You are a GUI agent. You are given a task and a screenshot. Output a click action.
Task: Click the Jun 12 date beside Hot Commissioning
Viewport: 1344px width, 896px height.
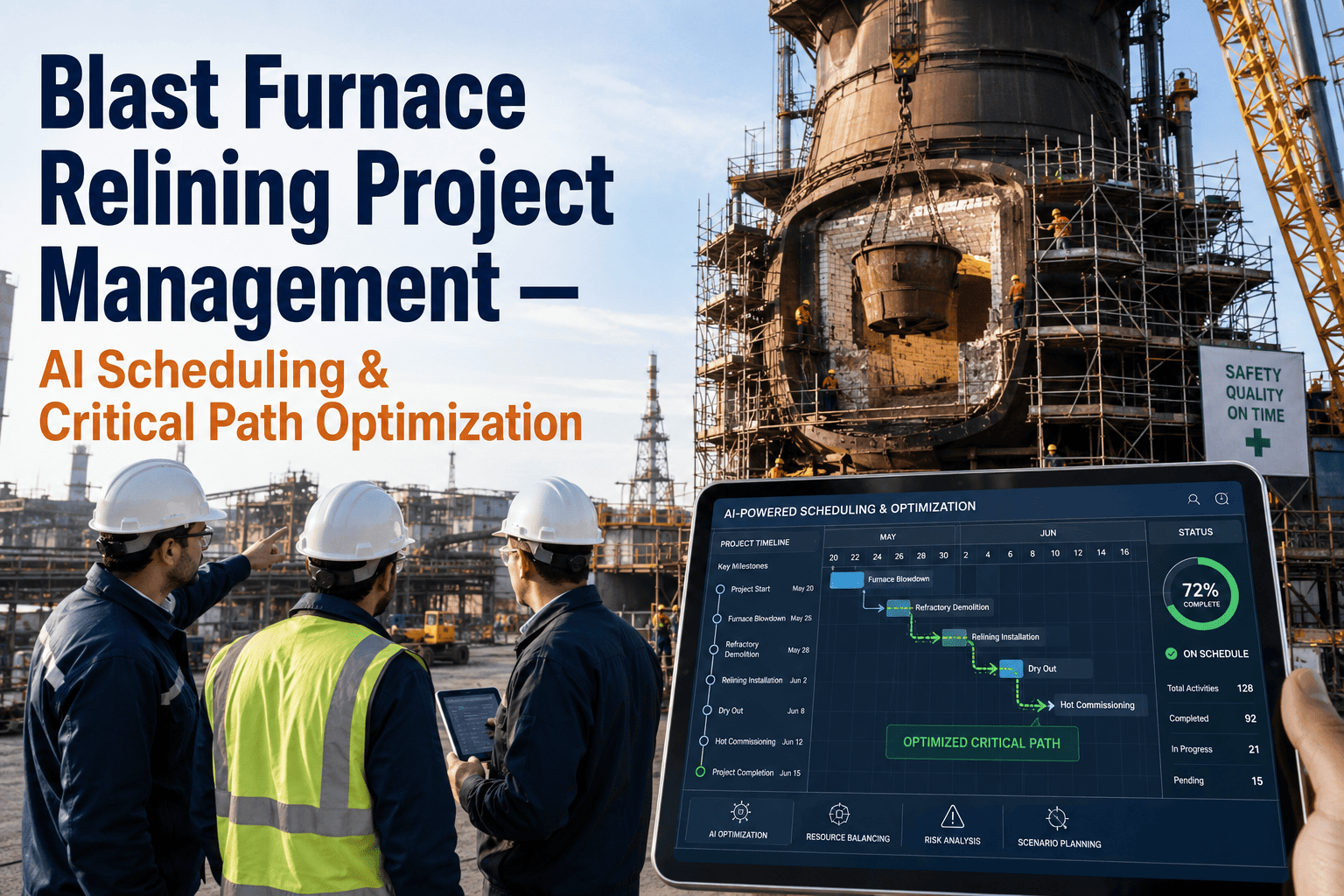click(792, 742)
